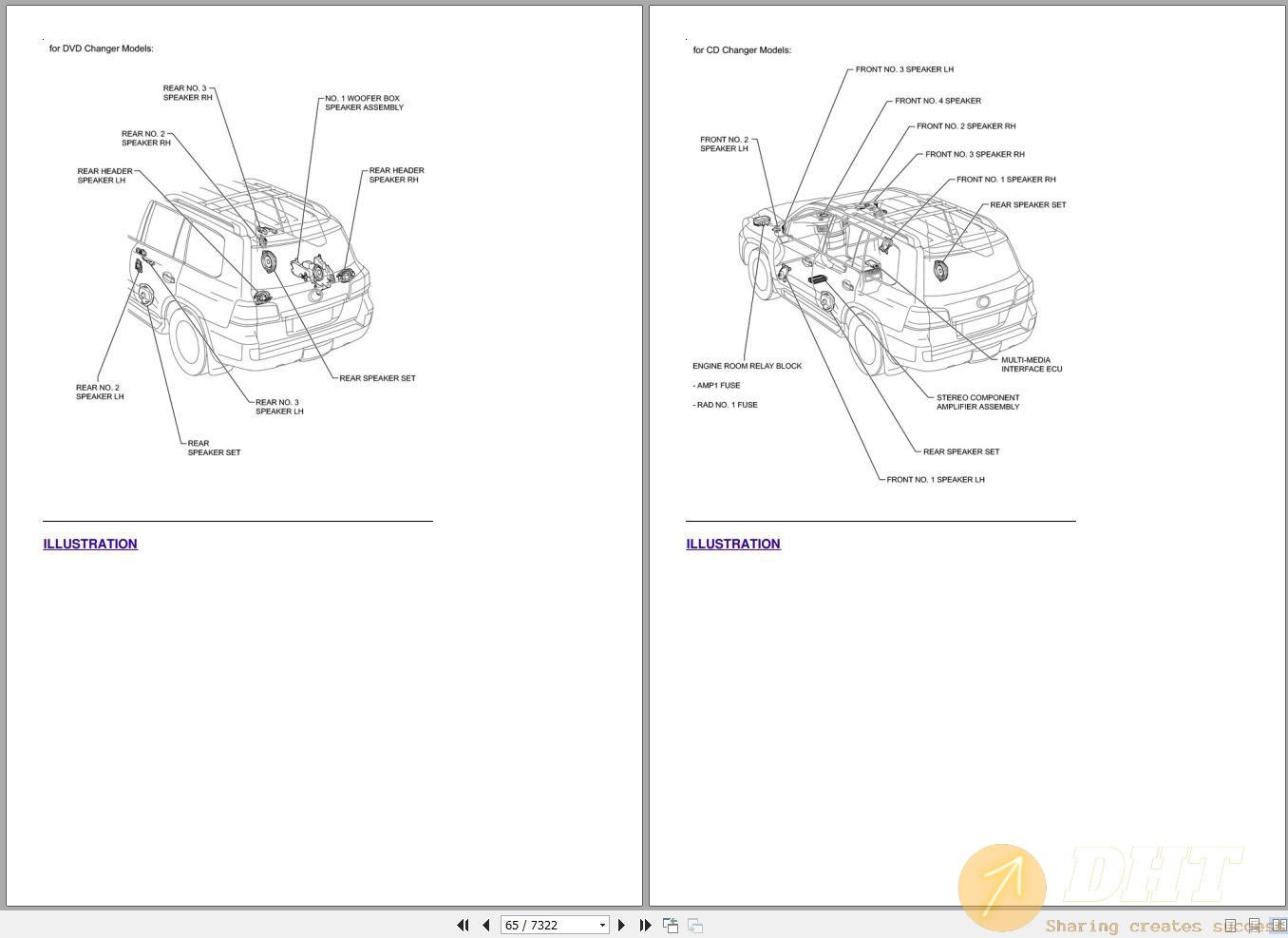The image size is (1288, 938).
Task: Click the 'REAR NO. 3 SPEAKER LH' label
Action: (279, 407)
